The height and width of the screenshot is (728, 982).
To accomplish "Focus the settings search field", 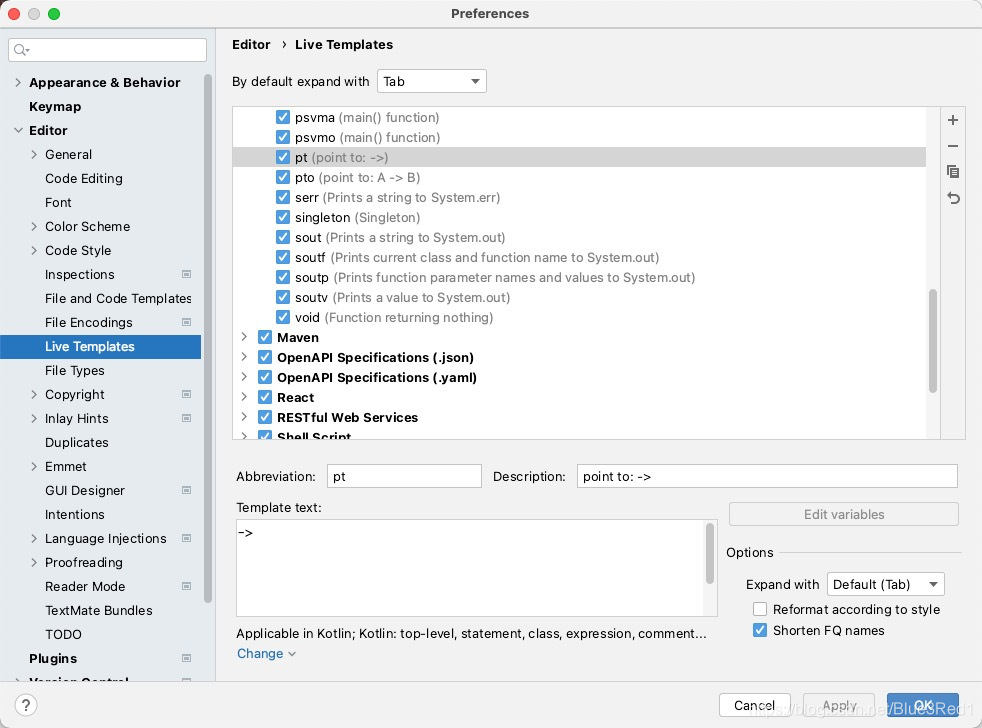I will (x=108, y=50).
